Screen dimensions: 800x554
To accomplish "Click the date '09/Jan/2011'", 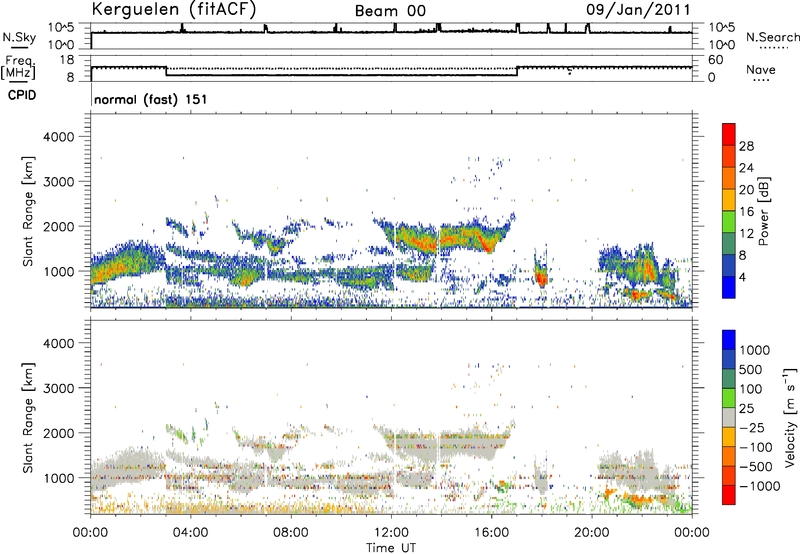I will point(638,10).
